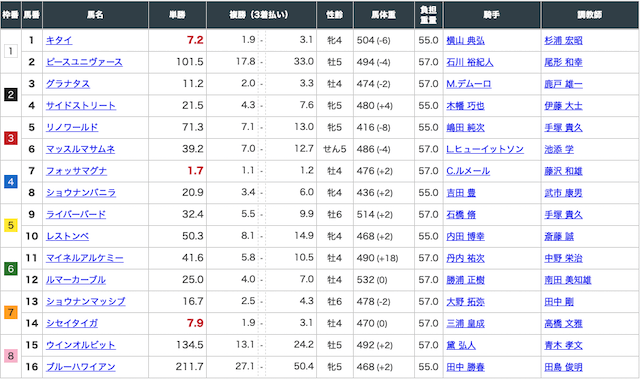Open horse link ウインオルビット

coord(80,345)
